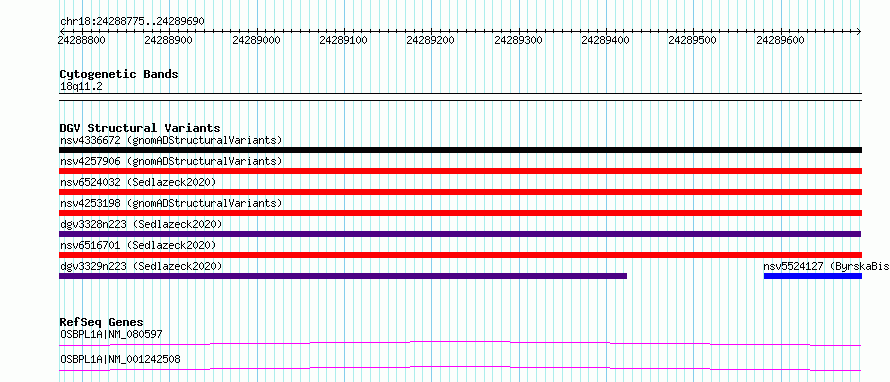Click ruler position 24289600
Viewport: 890px width, 382px height.
pos(780,40)
